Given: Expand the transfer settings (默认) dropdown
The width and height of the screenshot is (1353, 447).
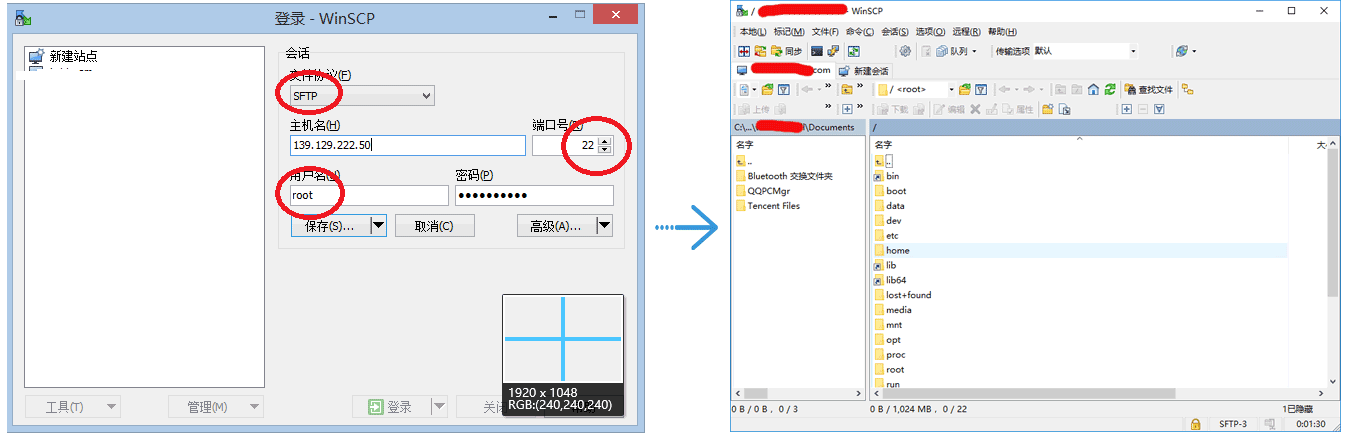Looking at the screenshot, I should click(1133, 51).
